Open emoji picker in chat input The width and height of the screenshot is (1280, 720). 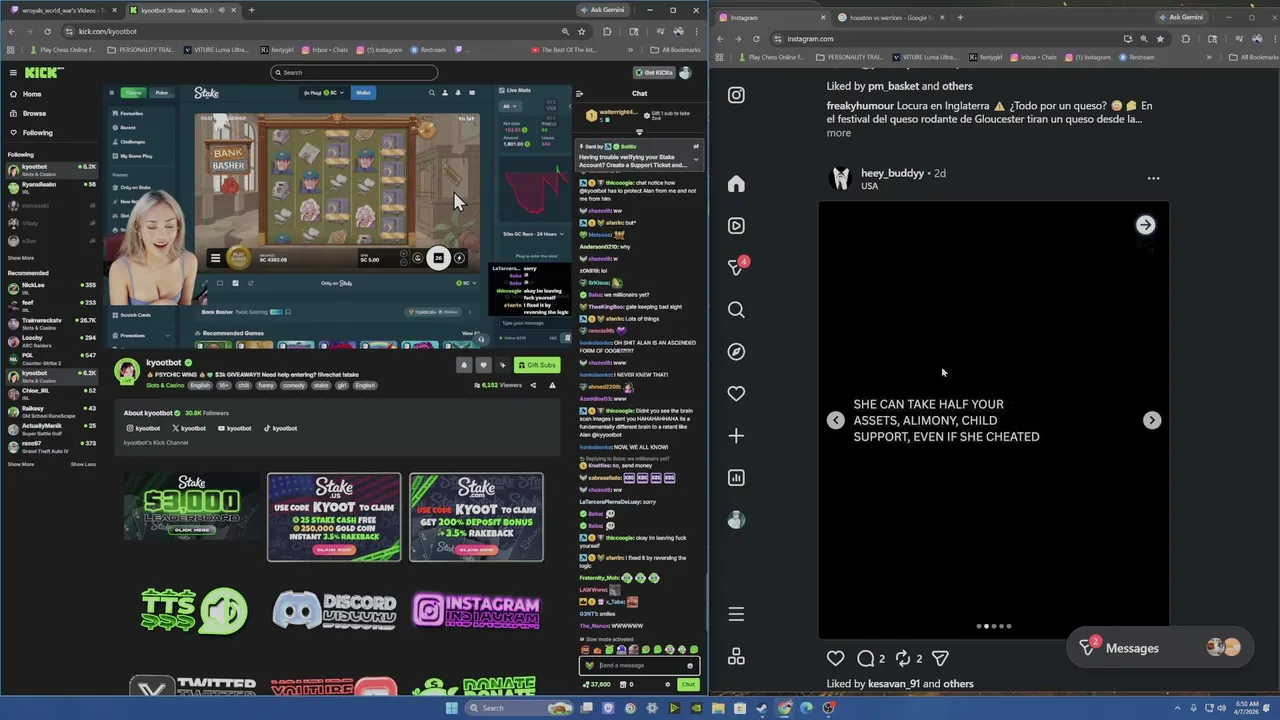[x=689, y=665]
